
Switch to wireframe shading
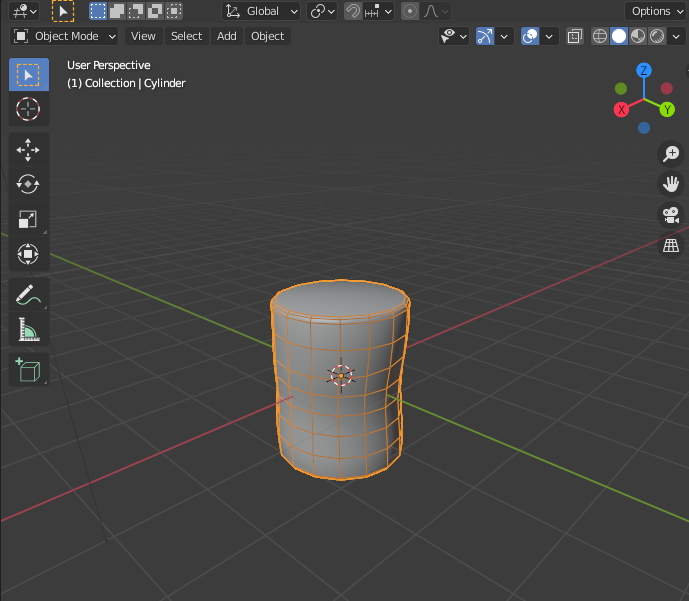point(600,36)
